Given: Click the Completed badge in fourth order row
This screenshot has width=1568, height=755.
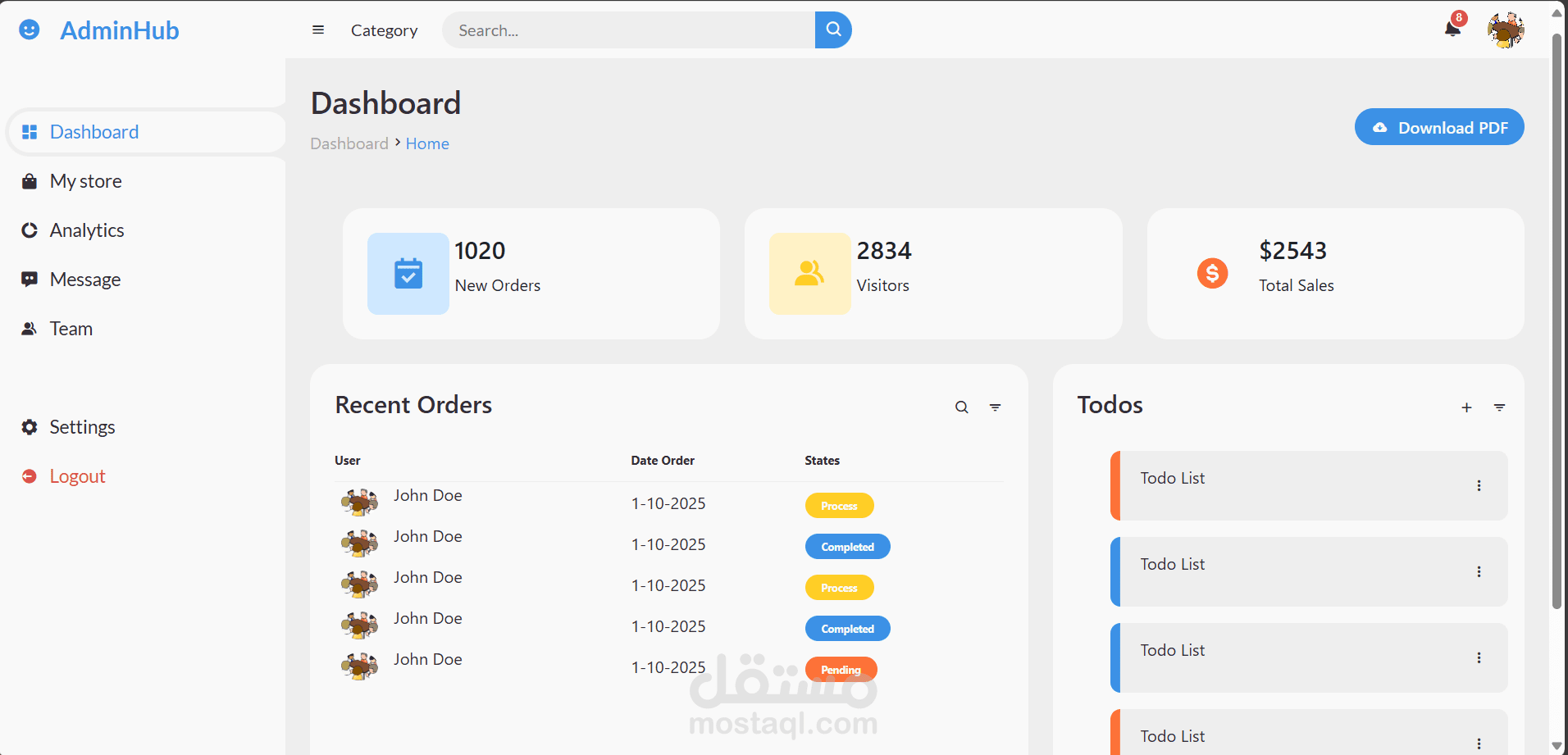Looking at the screenshot, I should pos(847,629).
